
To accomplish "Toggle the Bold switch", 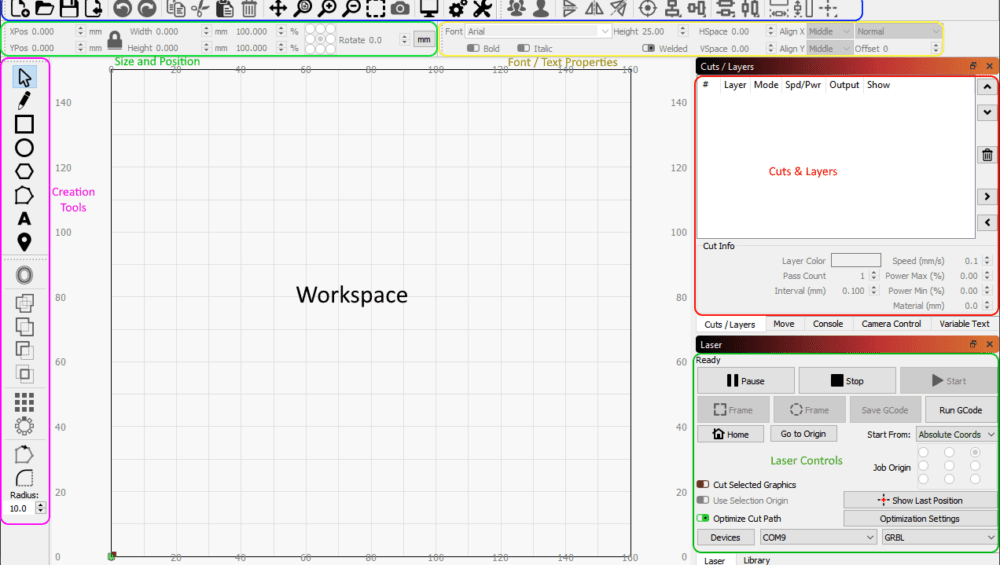I will (x=473, y=48).
